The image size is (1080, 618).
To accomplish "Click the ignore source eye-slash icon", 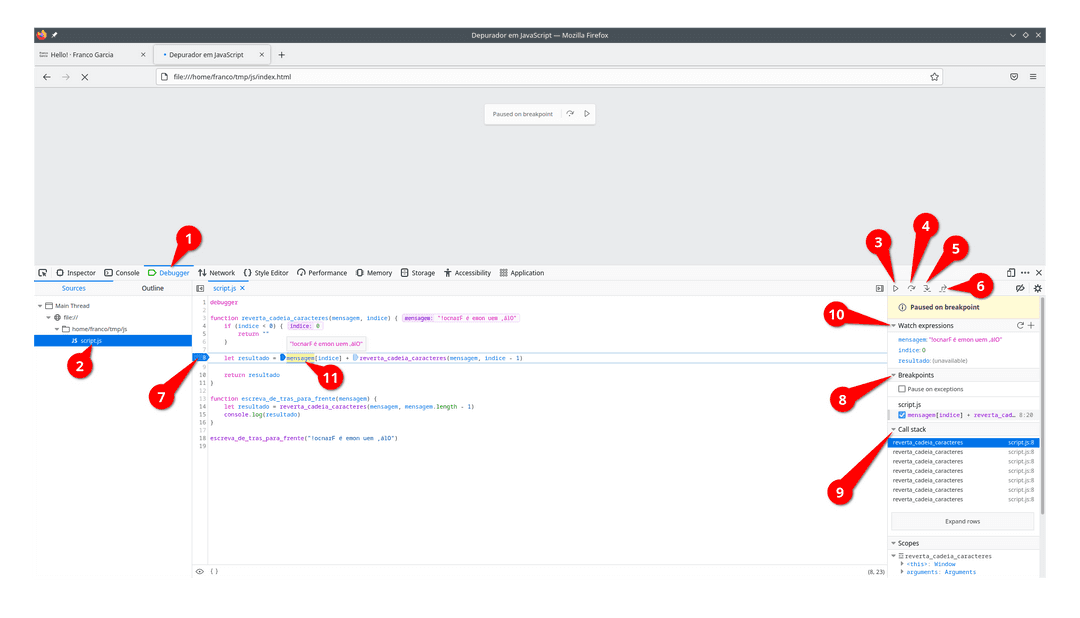I will coord(1020,288).
